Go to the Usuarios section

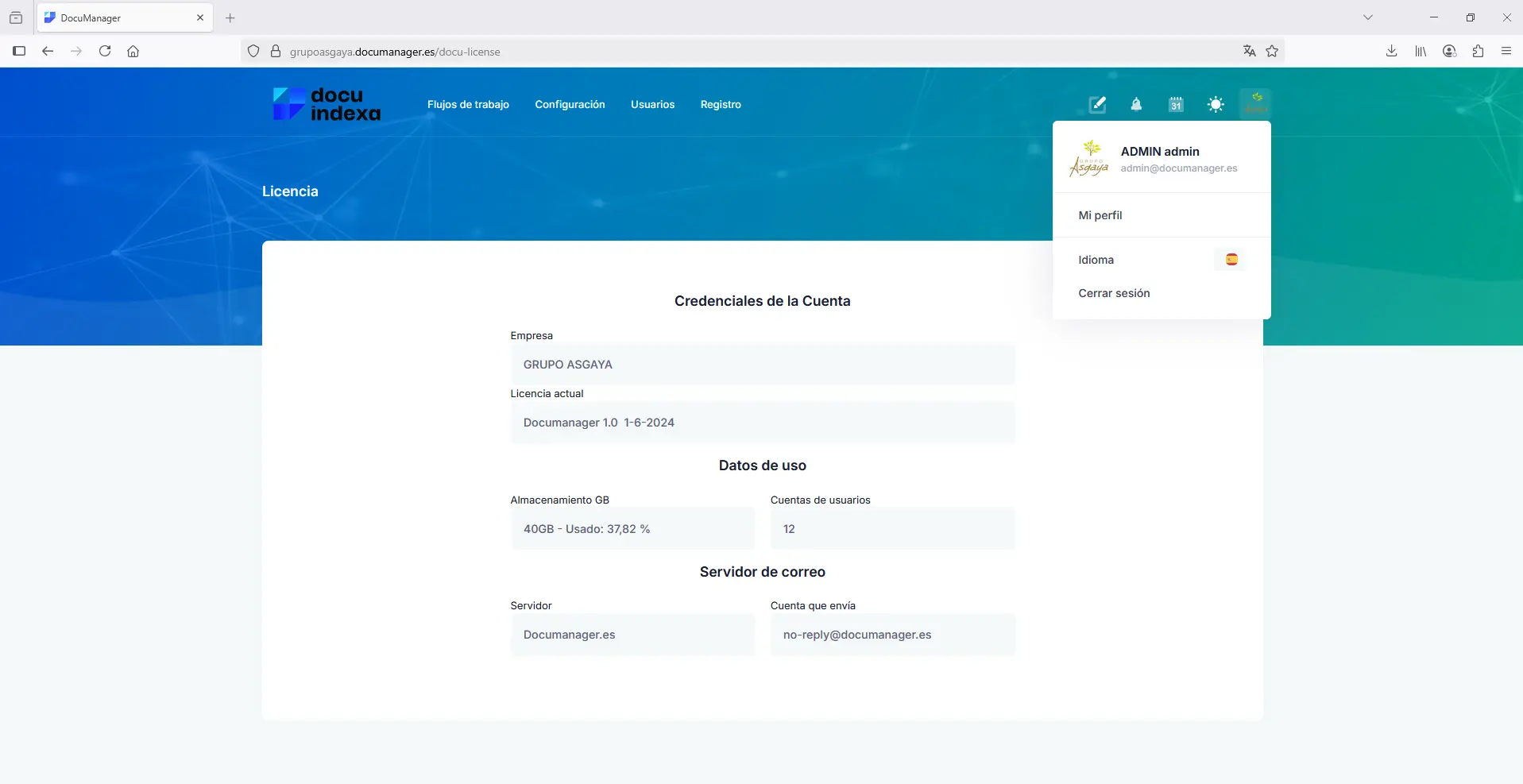(x=652, y=105)
